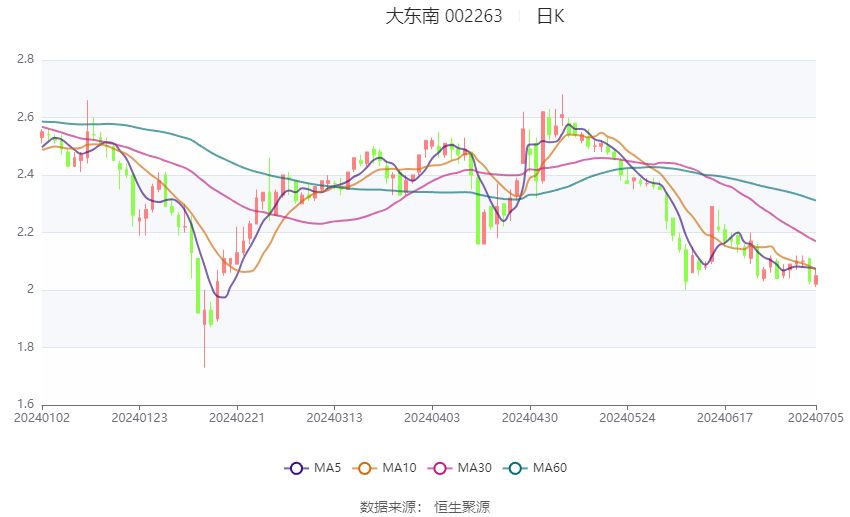Hide the MA10 line via its legend text

pyautogui.click(x=399, y=468)
